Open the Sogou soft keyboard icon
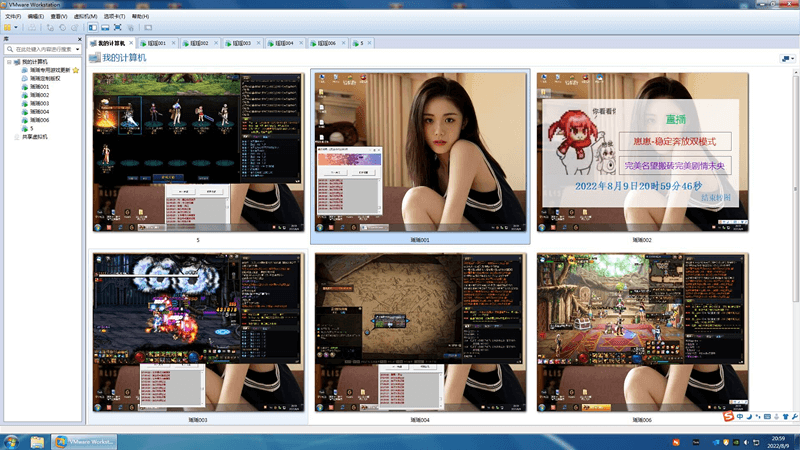This screenshot has height=450, width=800. (x=767, y=417)
